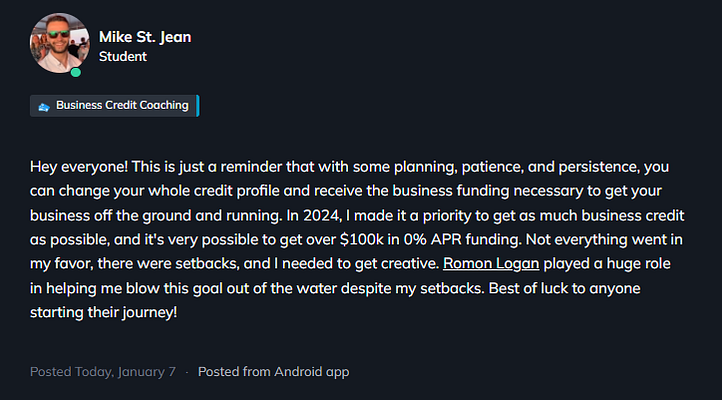Click the "Best of luck" closing sentence

[555, 288]
